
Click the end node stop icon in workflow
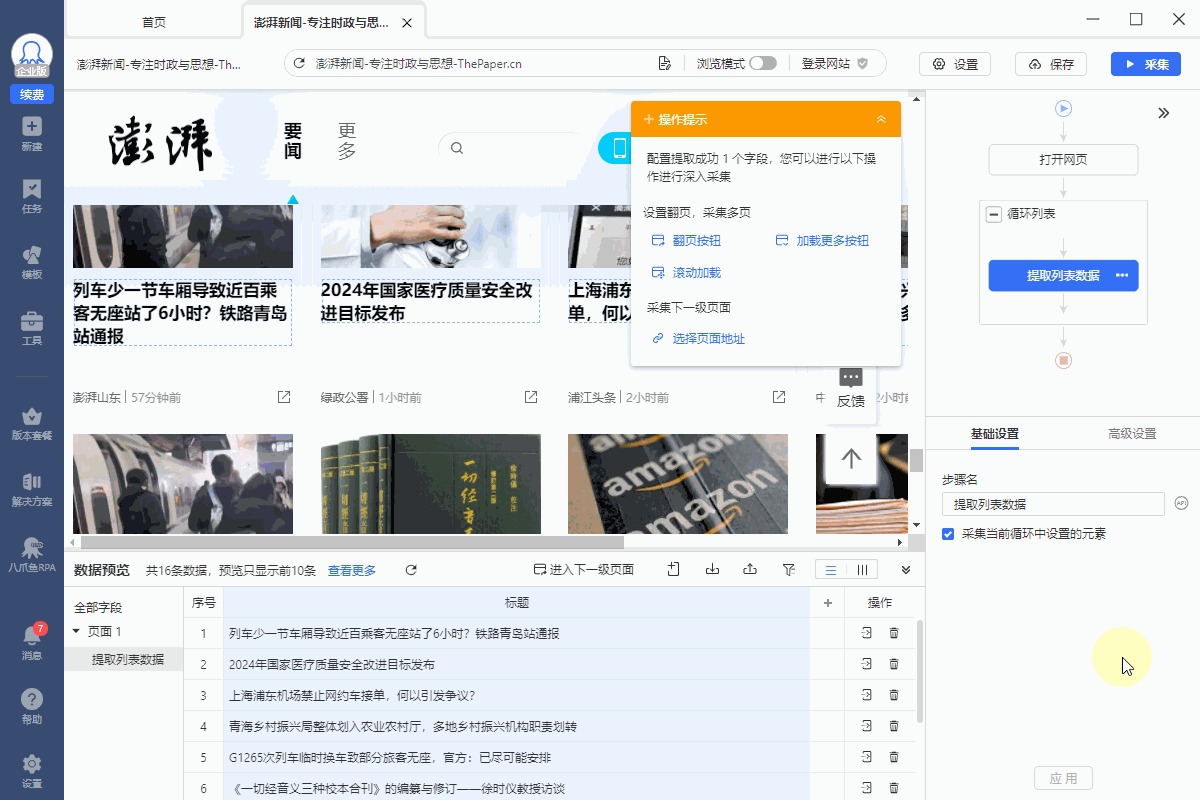point(1063,360)
